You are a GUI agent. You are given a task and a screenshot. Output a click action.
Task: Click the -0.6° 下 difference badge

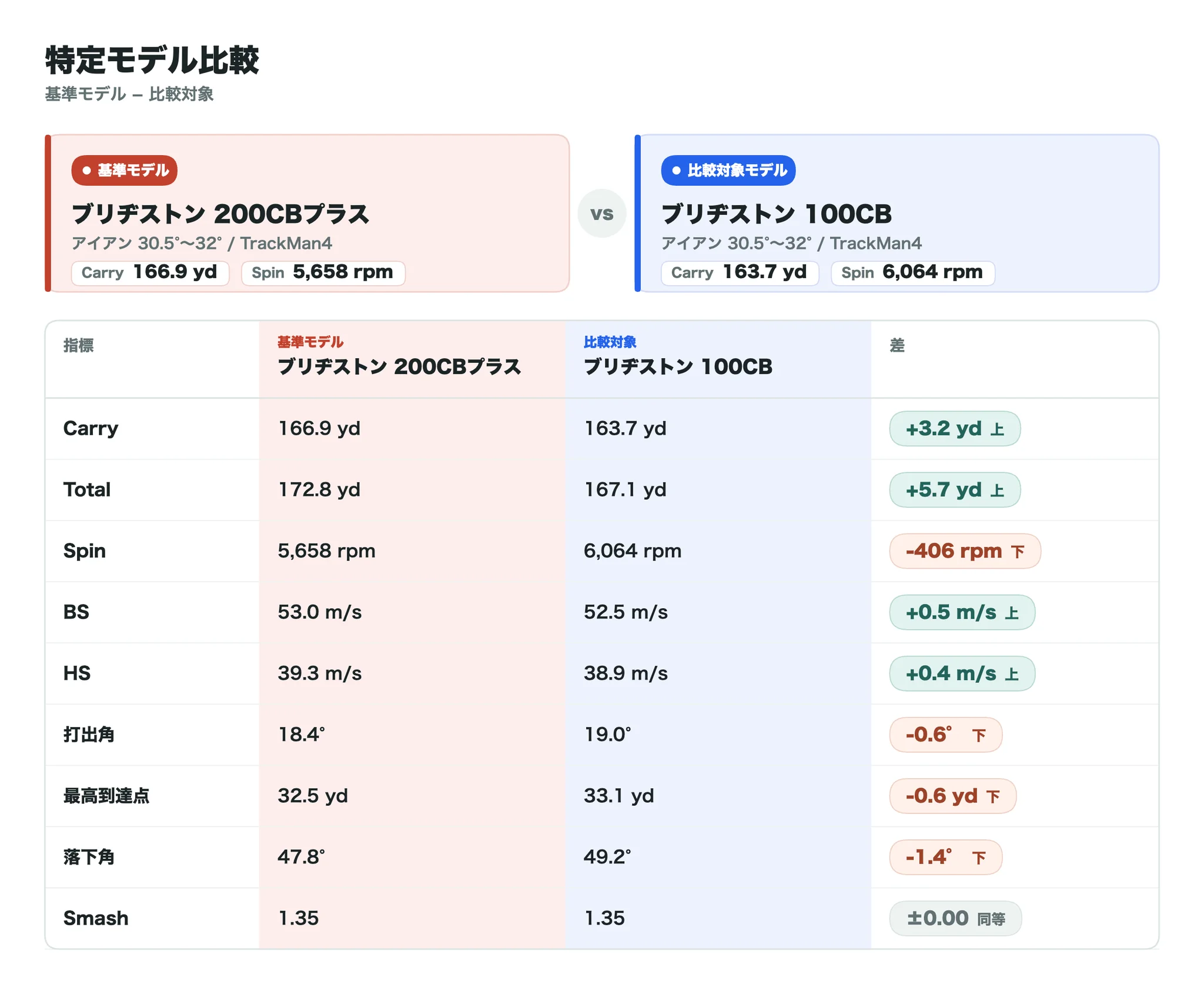(x=945, y=735)
